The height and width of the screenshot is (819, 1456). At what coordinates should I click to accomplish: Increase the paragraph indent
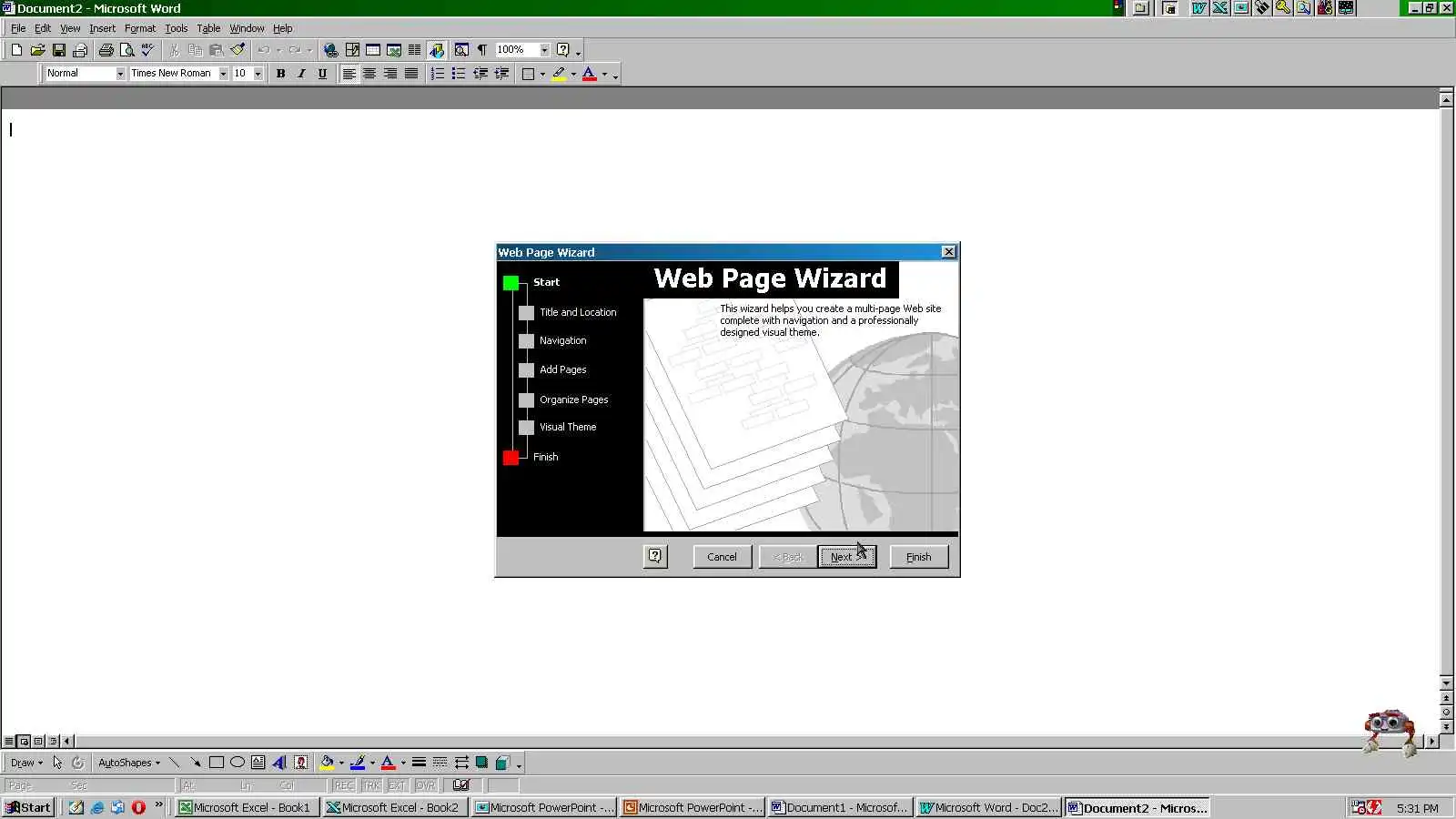click(x=501, y=74)
